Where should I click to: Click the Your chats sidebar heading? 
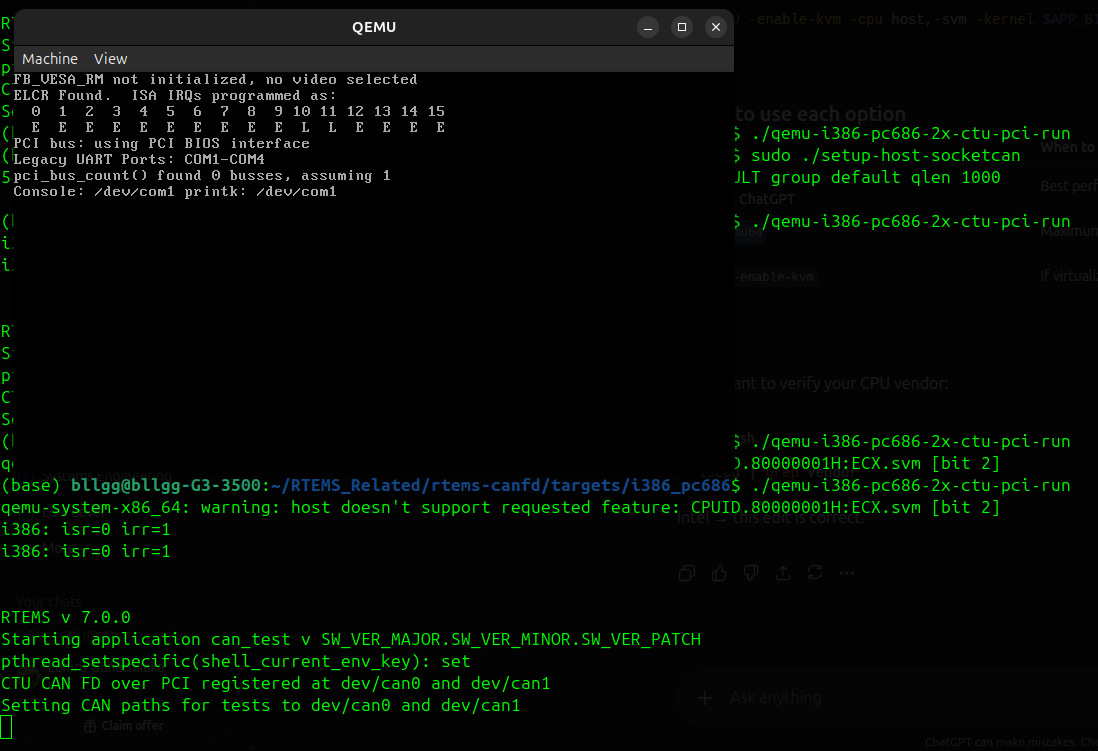pos(48,602)
